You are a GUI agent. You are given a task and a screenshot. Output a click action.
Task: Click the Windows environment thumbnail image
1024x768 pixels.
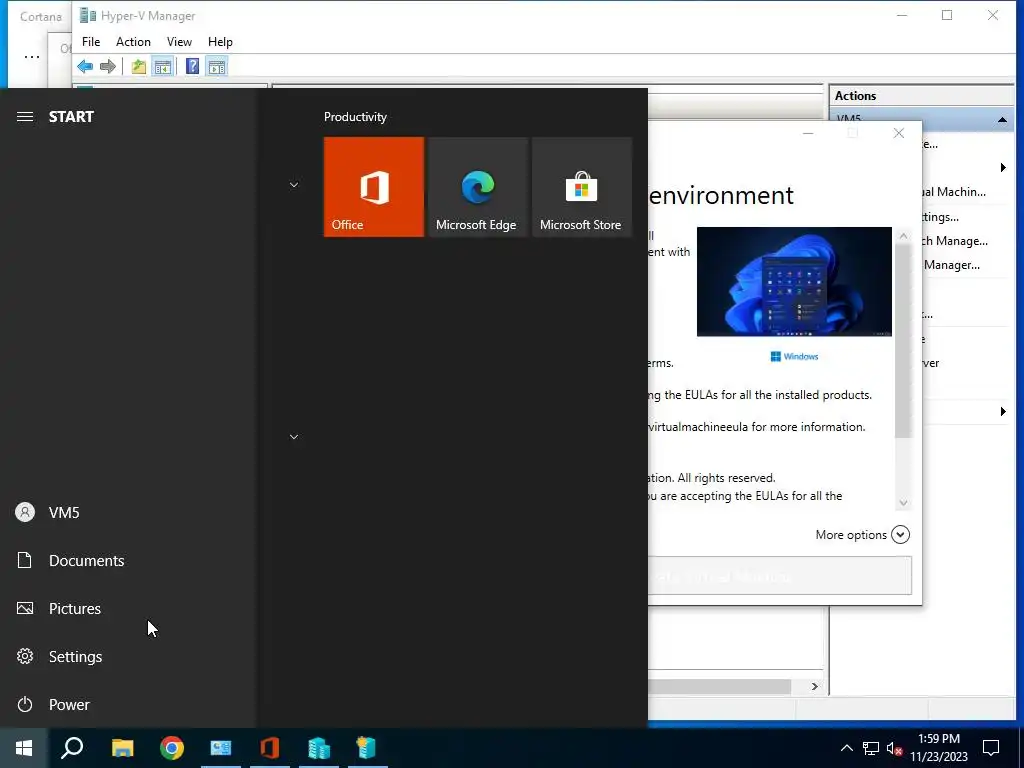pyautogui.click(x=794, y=281)
